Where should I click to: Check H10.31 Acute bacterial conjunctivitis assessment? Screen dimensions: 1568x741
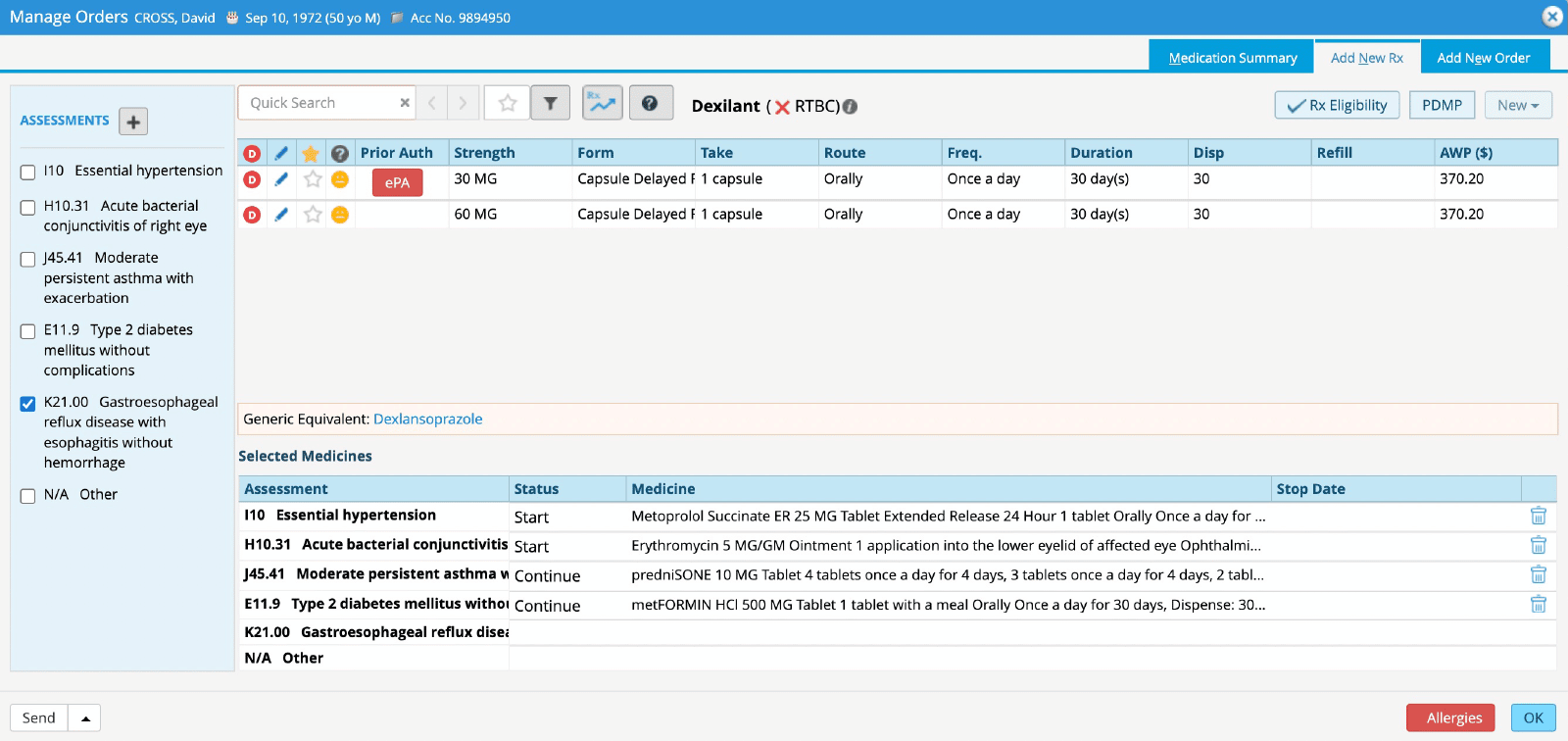pos(28,208)
